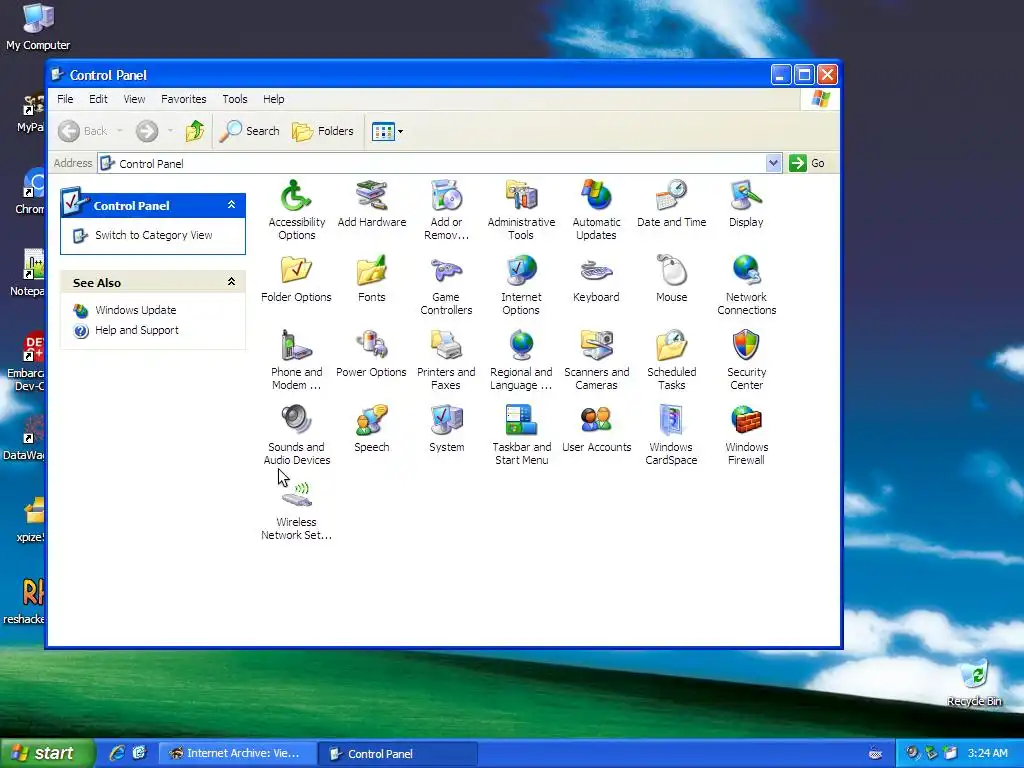This screenshot has width=1024, height=768.
Task: Open the Help menu
Action: point(274,99)
